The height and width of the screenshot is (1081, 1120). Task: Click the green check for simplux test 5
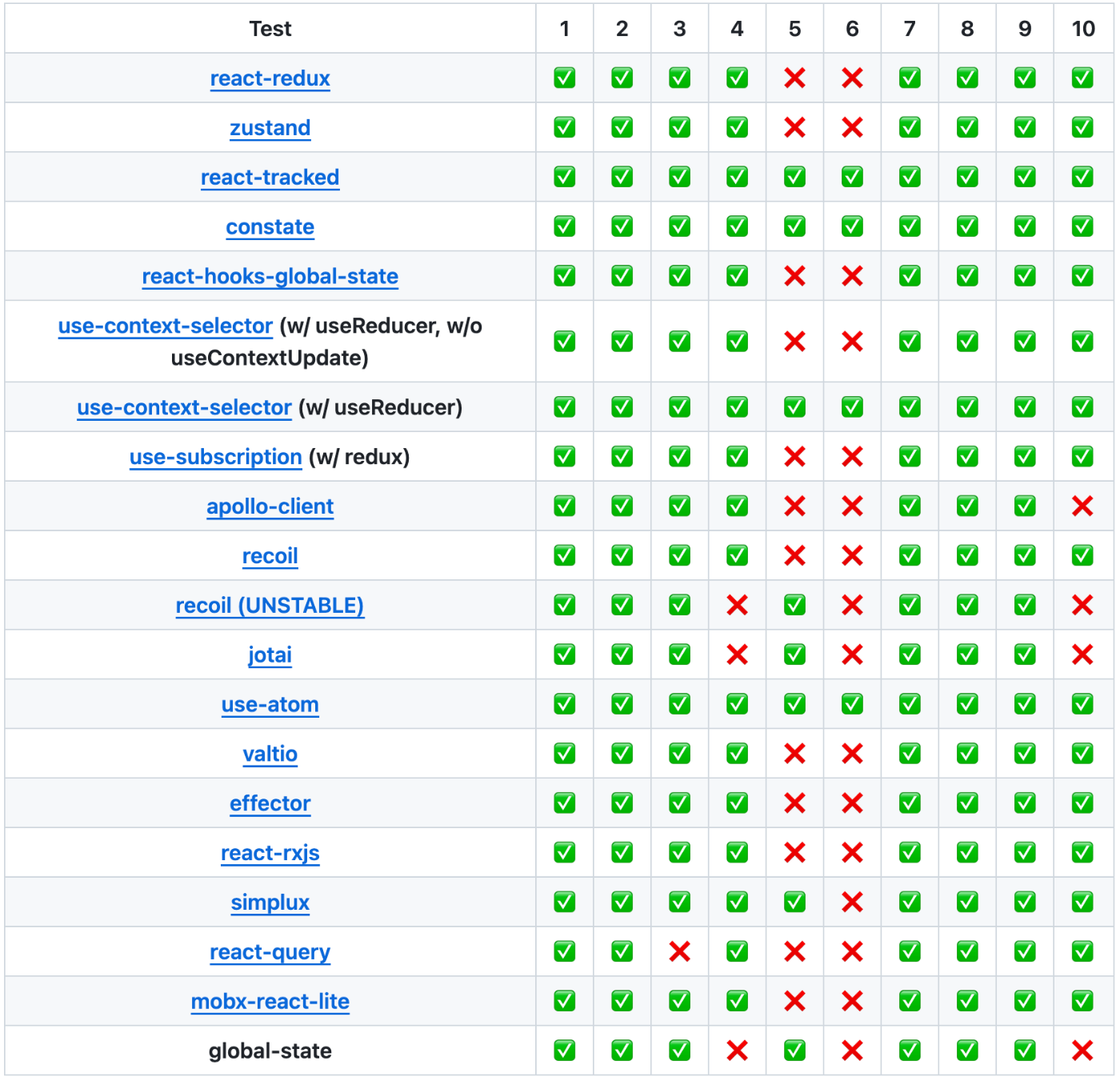pyautogui.click(x=794, y=903)
